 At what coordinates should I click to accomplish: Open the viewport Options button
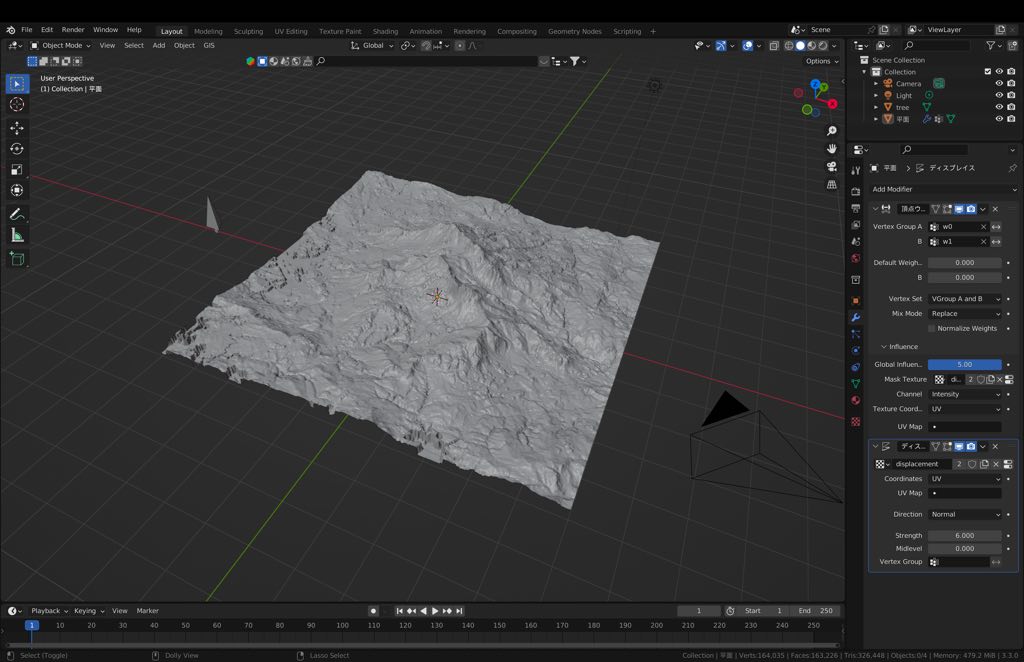(x=817, y=61)
